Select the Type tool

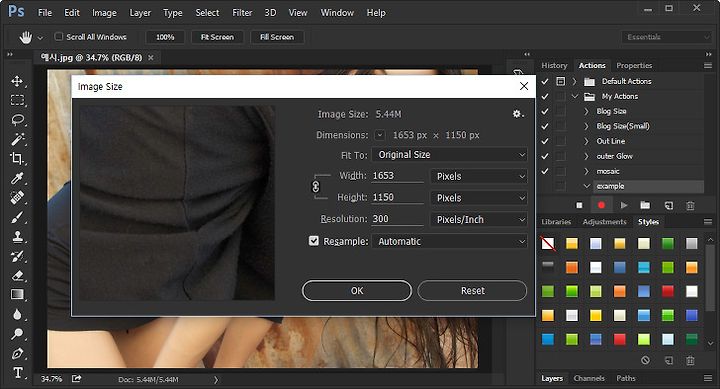coord(17,372)
